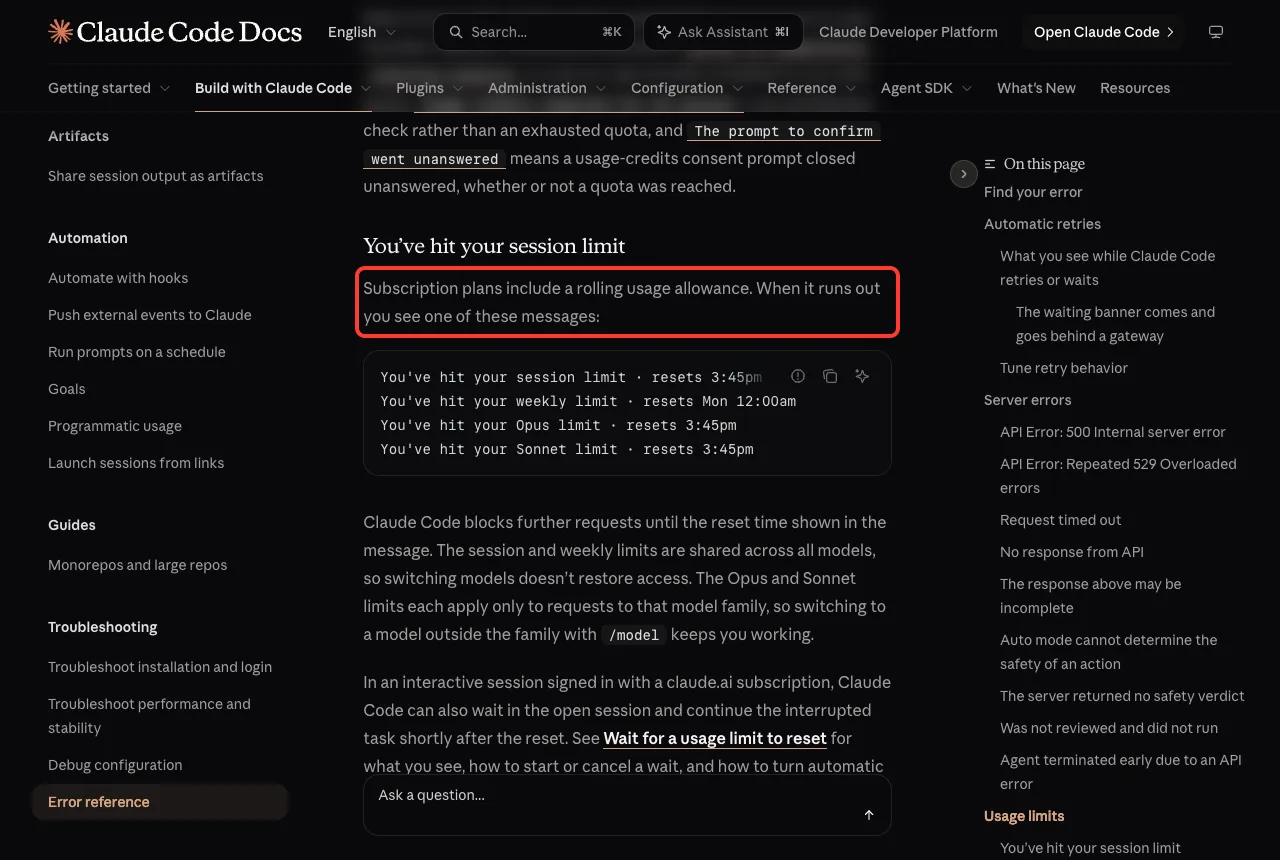
Task: Collapse the On this page panel with the chevron button
Action: point(963,174)
